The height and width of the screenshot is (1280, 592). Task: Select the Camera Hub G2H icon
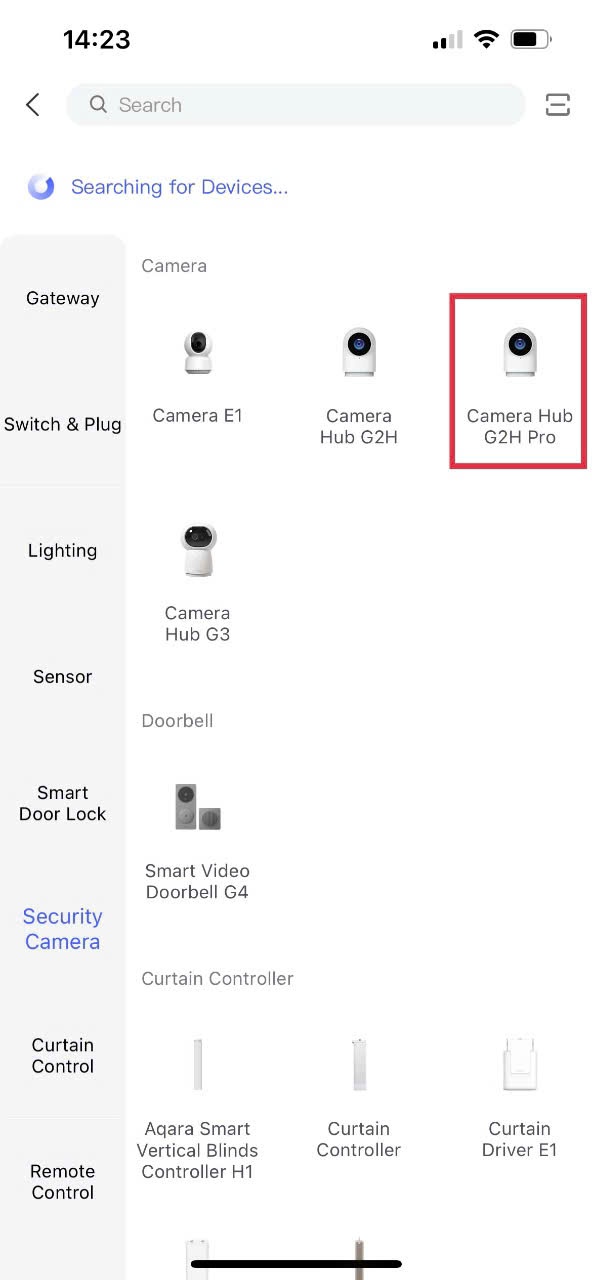(x=360, y=349)
